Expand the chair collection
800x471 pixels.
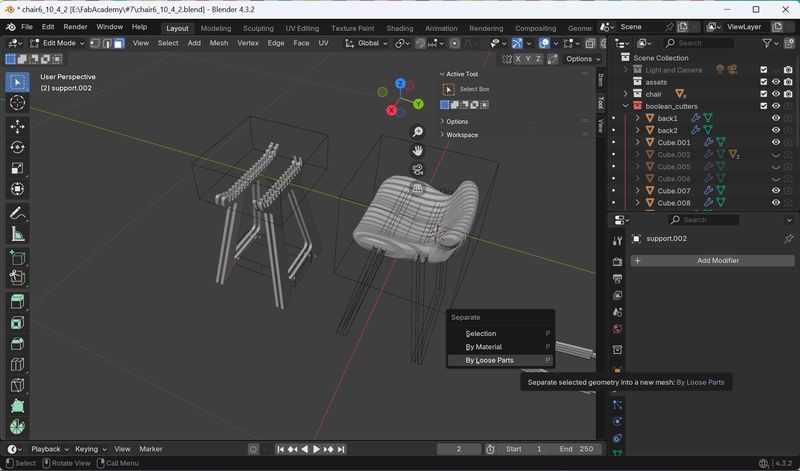[626, 94]
